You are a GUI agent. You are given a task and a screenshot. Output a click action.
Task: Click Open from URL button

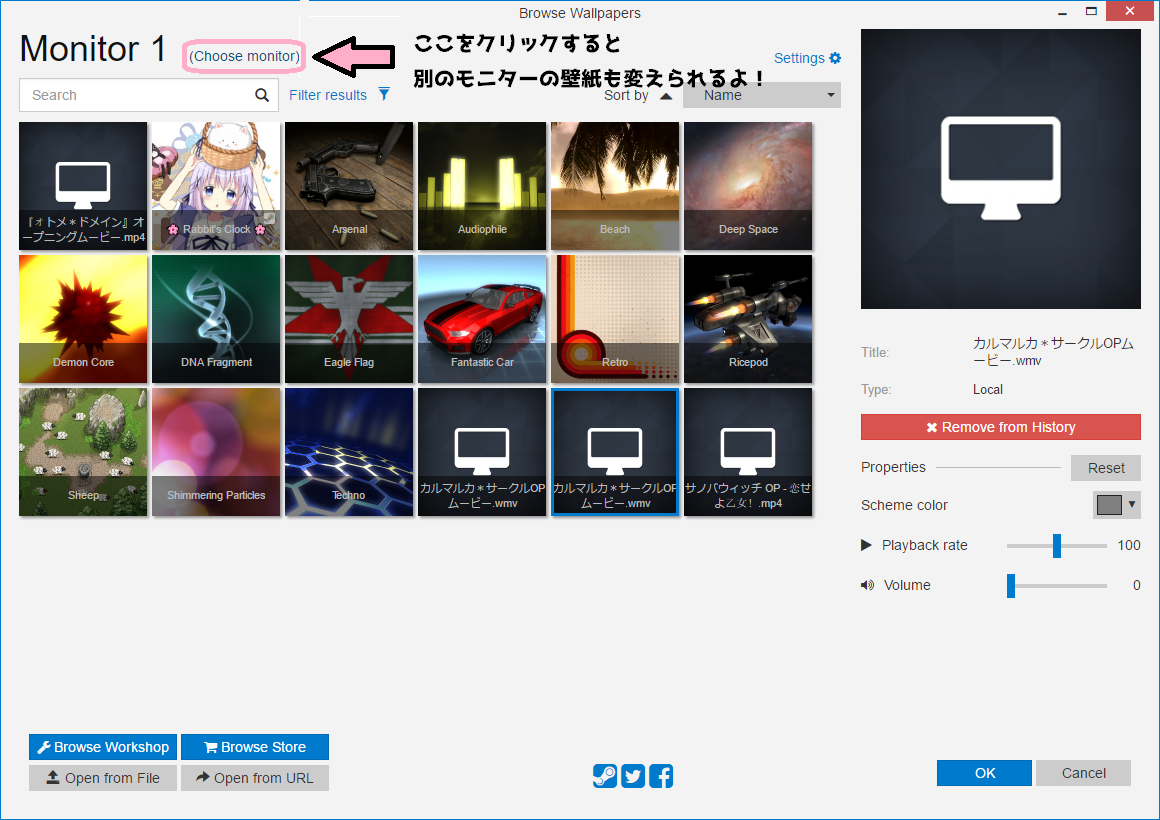pos(255,778)
